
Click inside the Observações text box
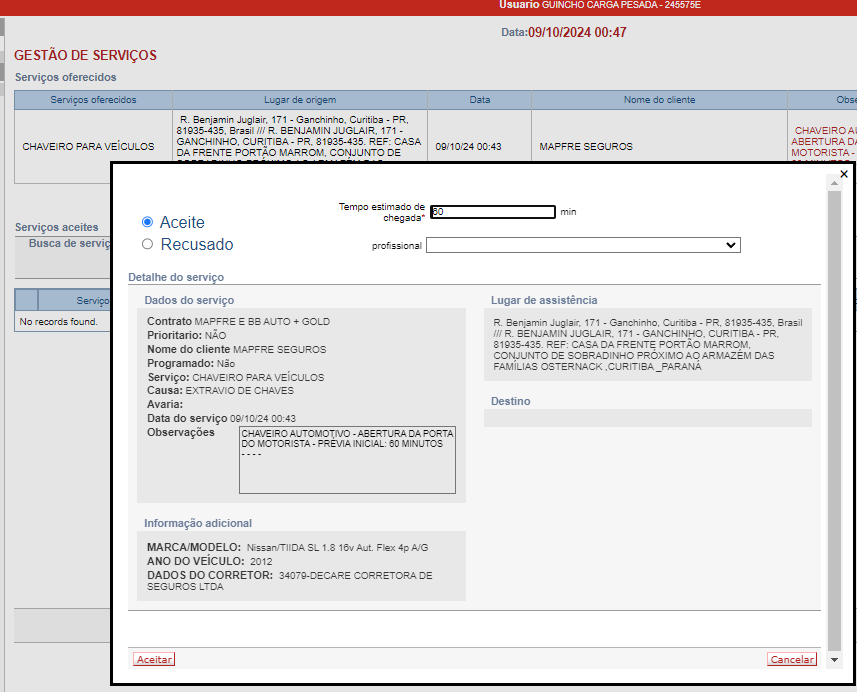click(x=347, y=460)
